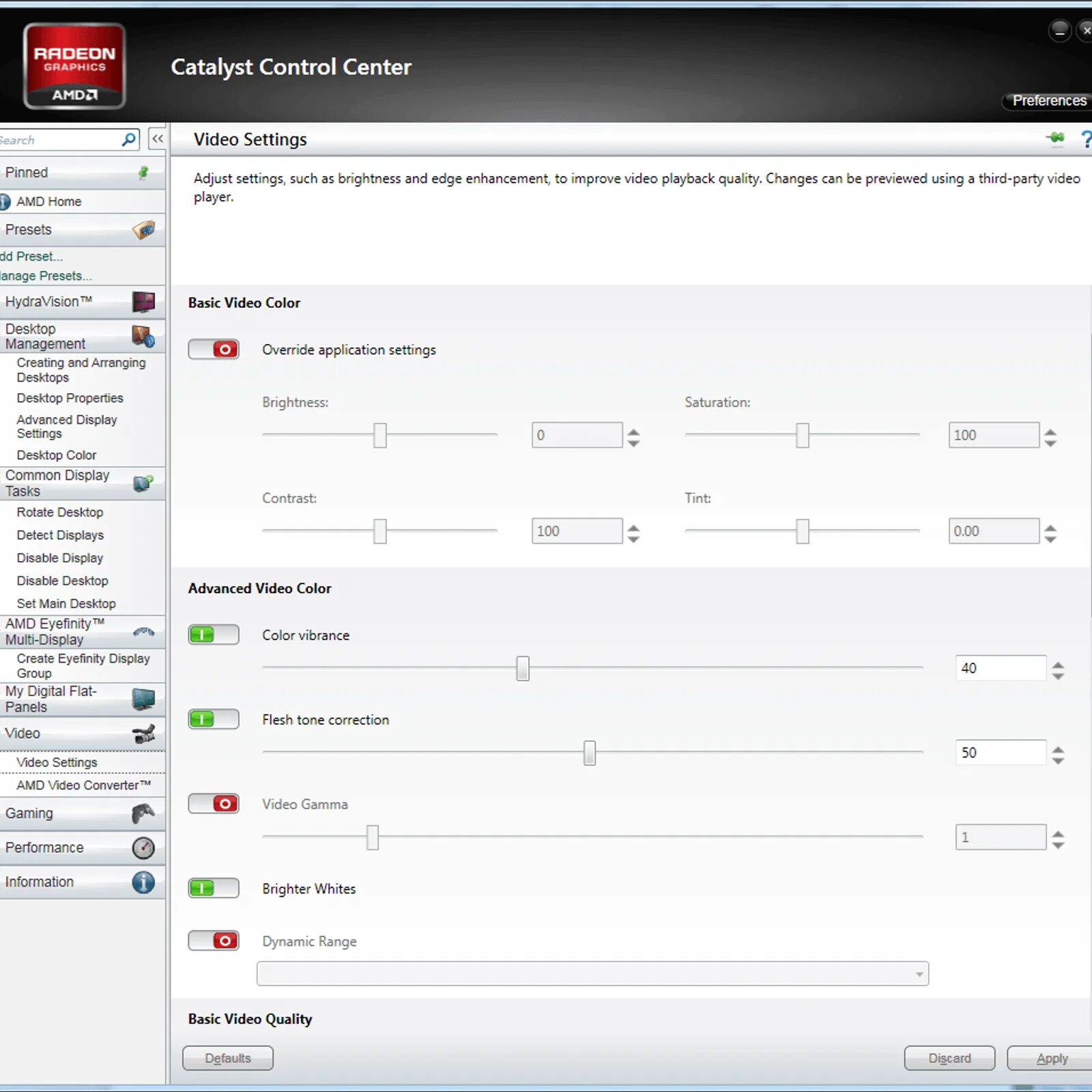Open Disable Desktop task
The height and width of the screenshot is (1092, 1092).
point(62,581)
